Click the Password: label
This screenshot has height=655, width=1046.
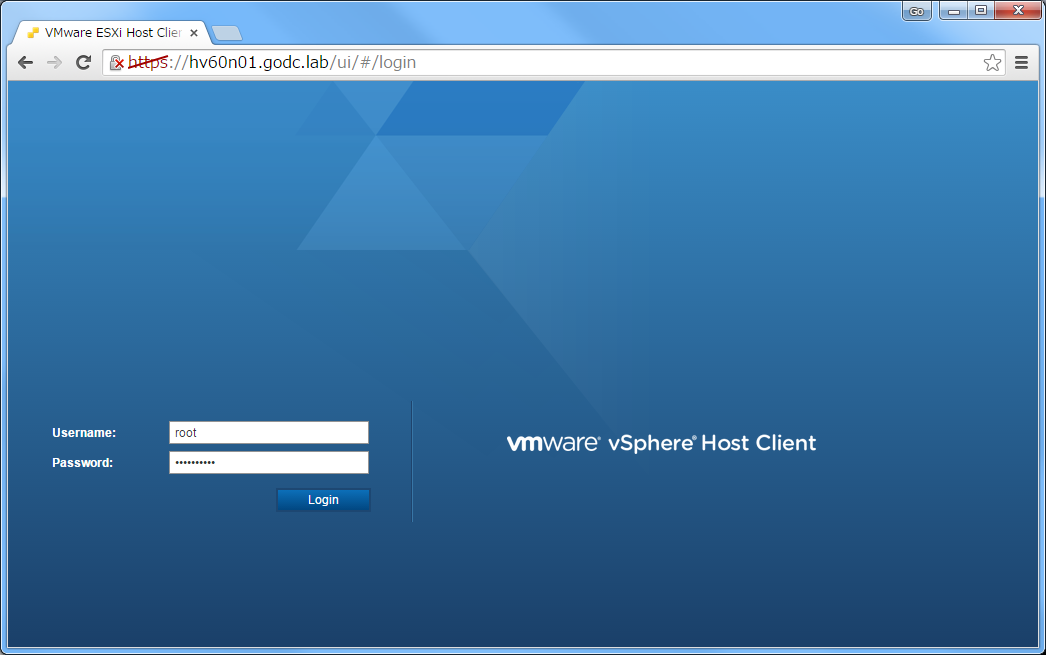[x=83, y=463]
